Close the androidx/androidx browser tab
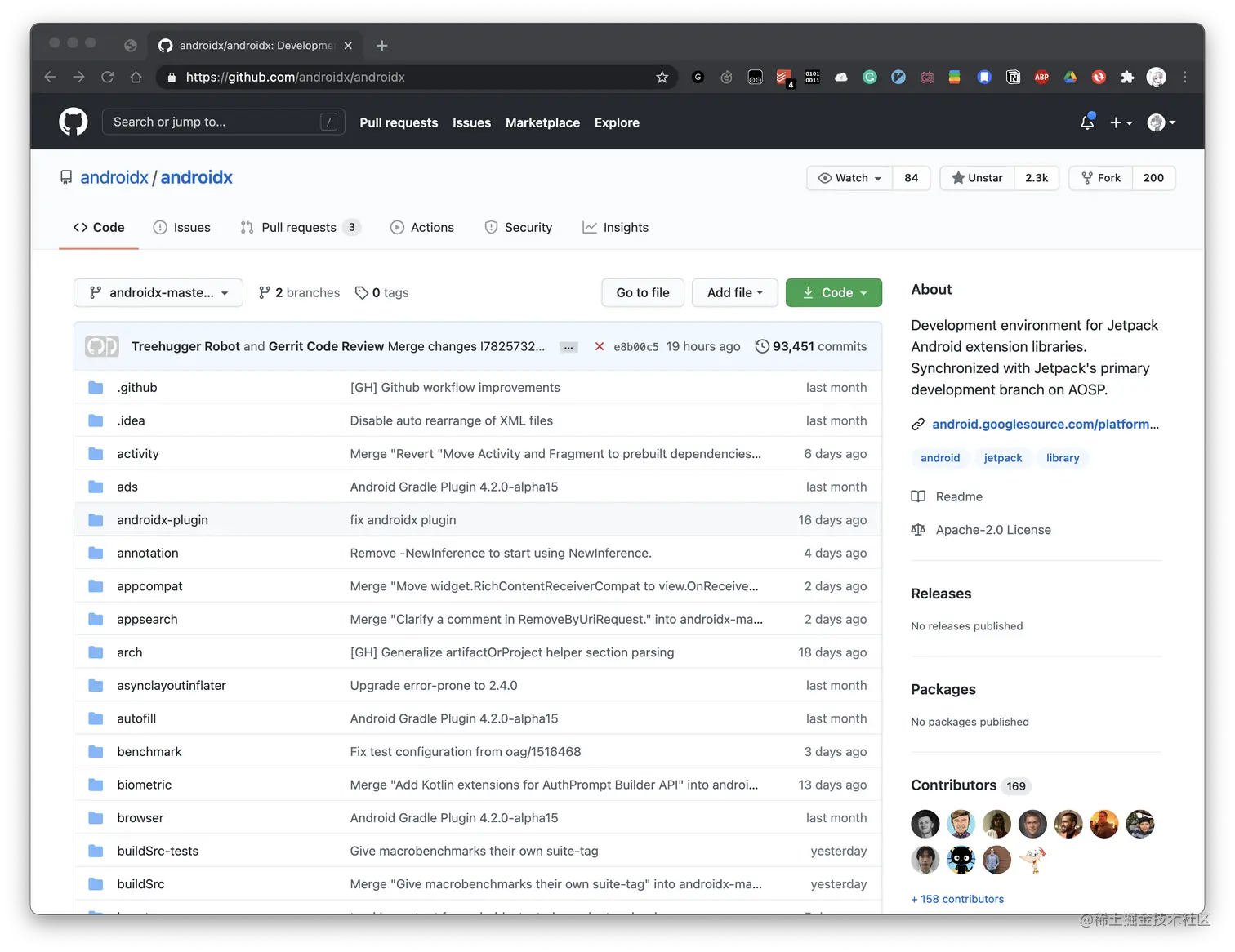Viewport: 1235px width, 952px height. tap(348, 46)
